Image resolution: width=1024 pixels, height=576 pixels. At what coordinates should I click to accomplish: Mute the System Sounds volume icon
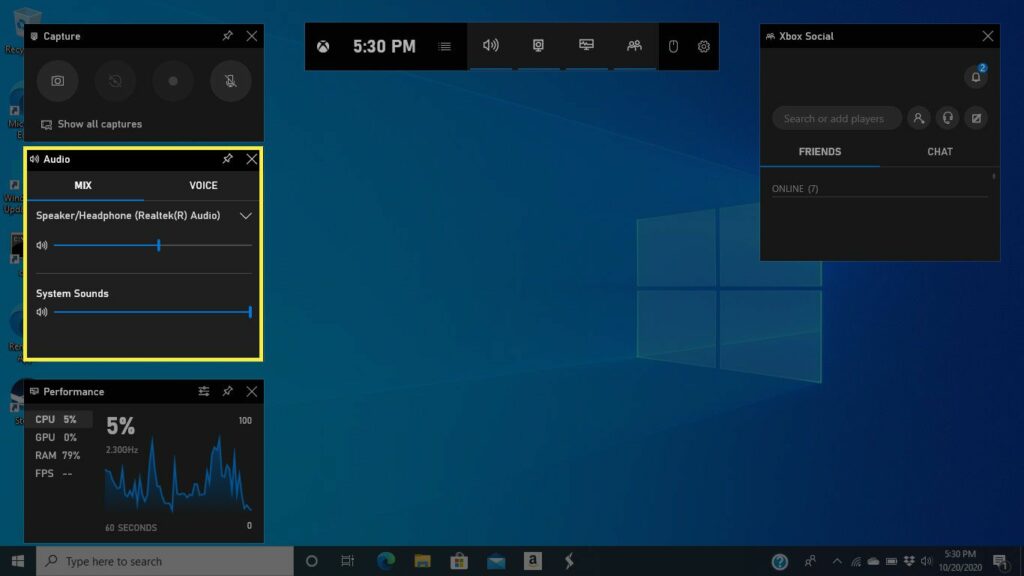(42, 312)
